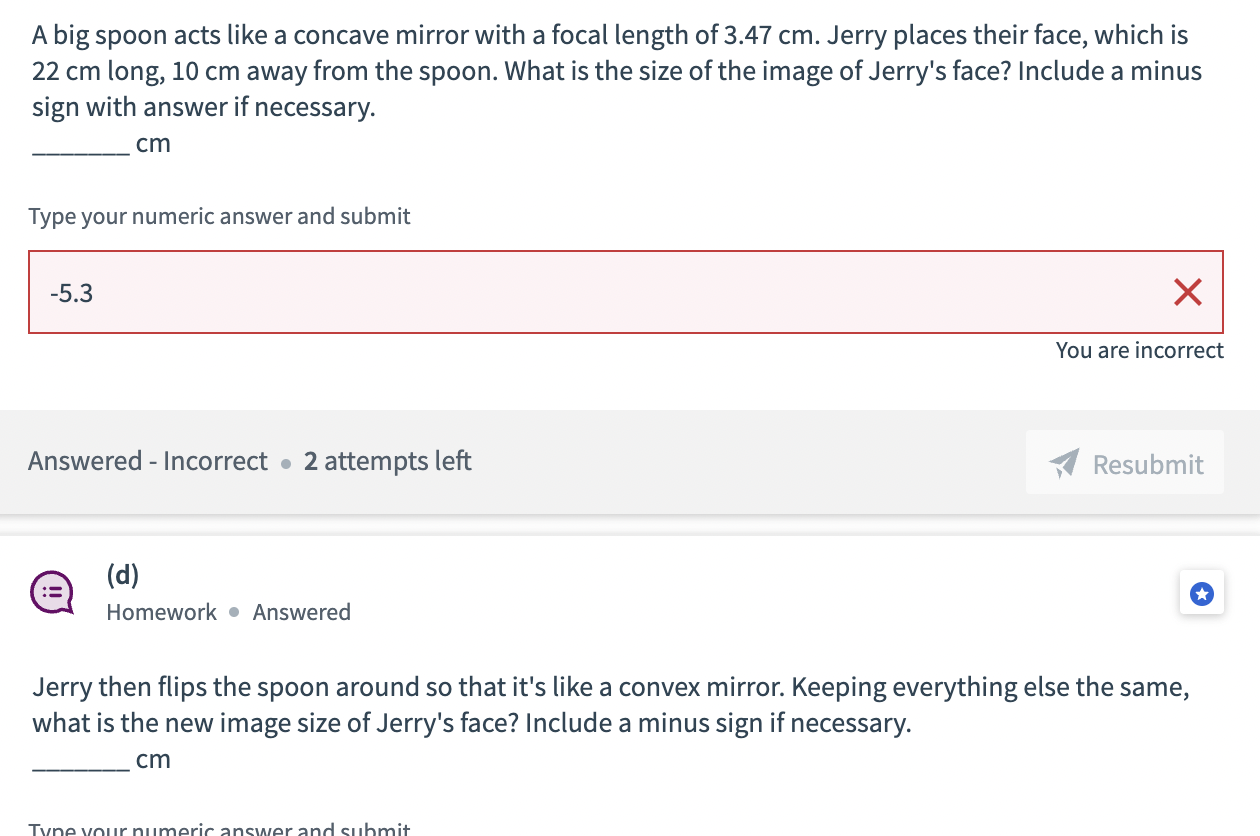
Task: Click the Type your numeric answer prompt
Action: [219, 216]
